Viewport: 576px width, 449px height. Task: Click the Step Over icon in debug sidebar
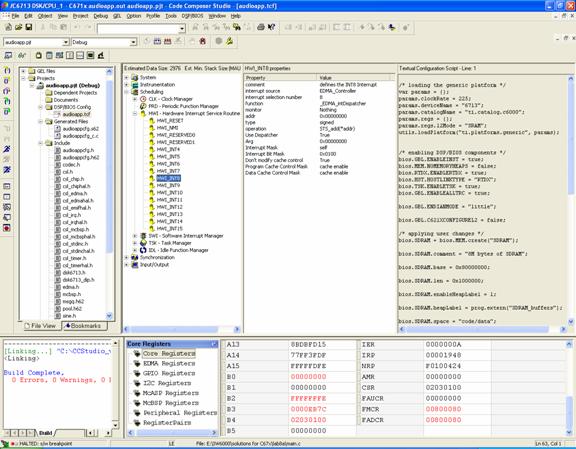pos(7,80)
